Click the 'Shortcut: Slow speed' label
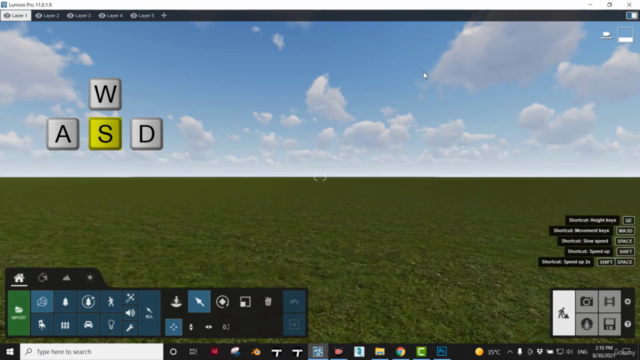This screenshot has width=640, height=360. pos(584,241)
